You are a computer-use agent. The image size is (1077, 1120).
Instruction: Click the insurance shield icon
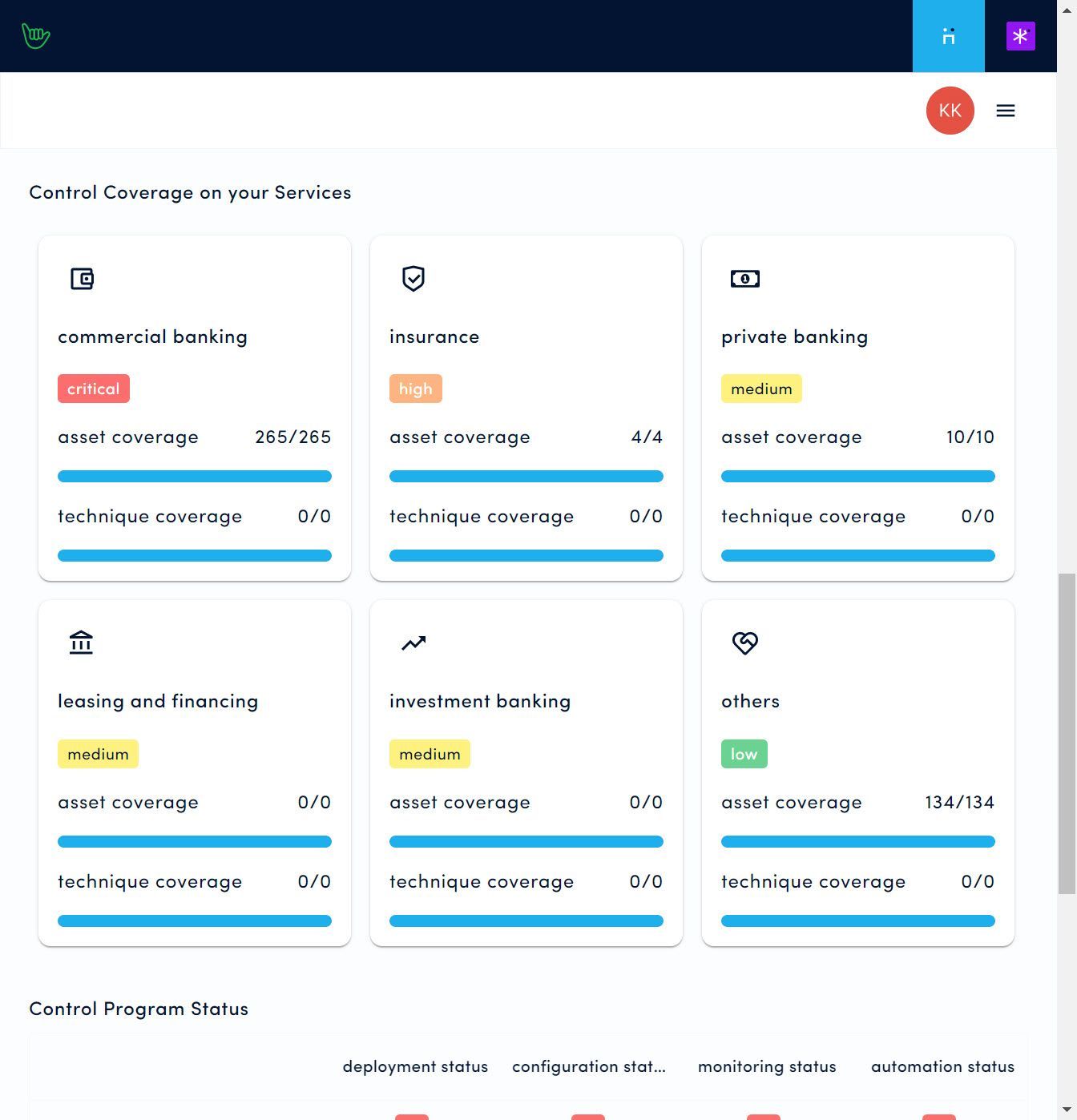click(413, 279)
